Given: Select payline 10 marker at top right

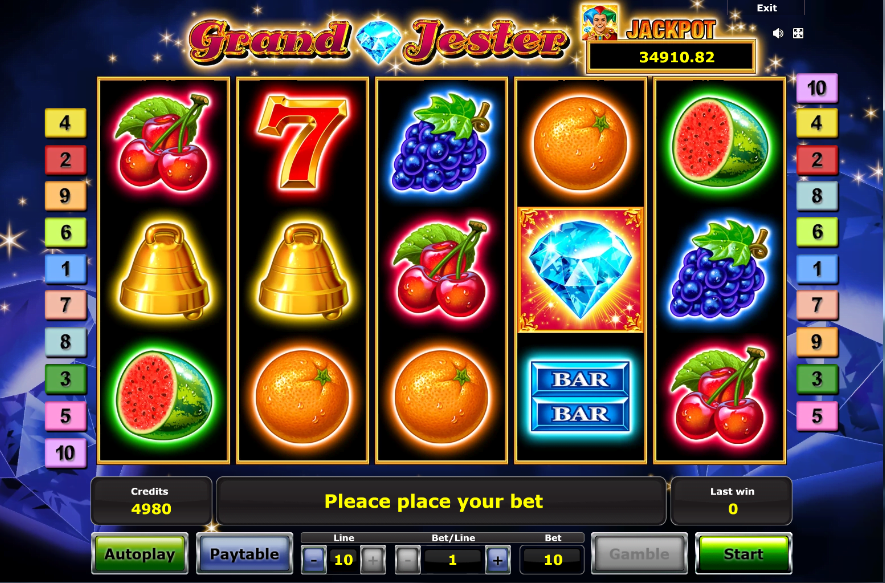Looking at the screenshot, I should tap(817, 88).
